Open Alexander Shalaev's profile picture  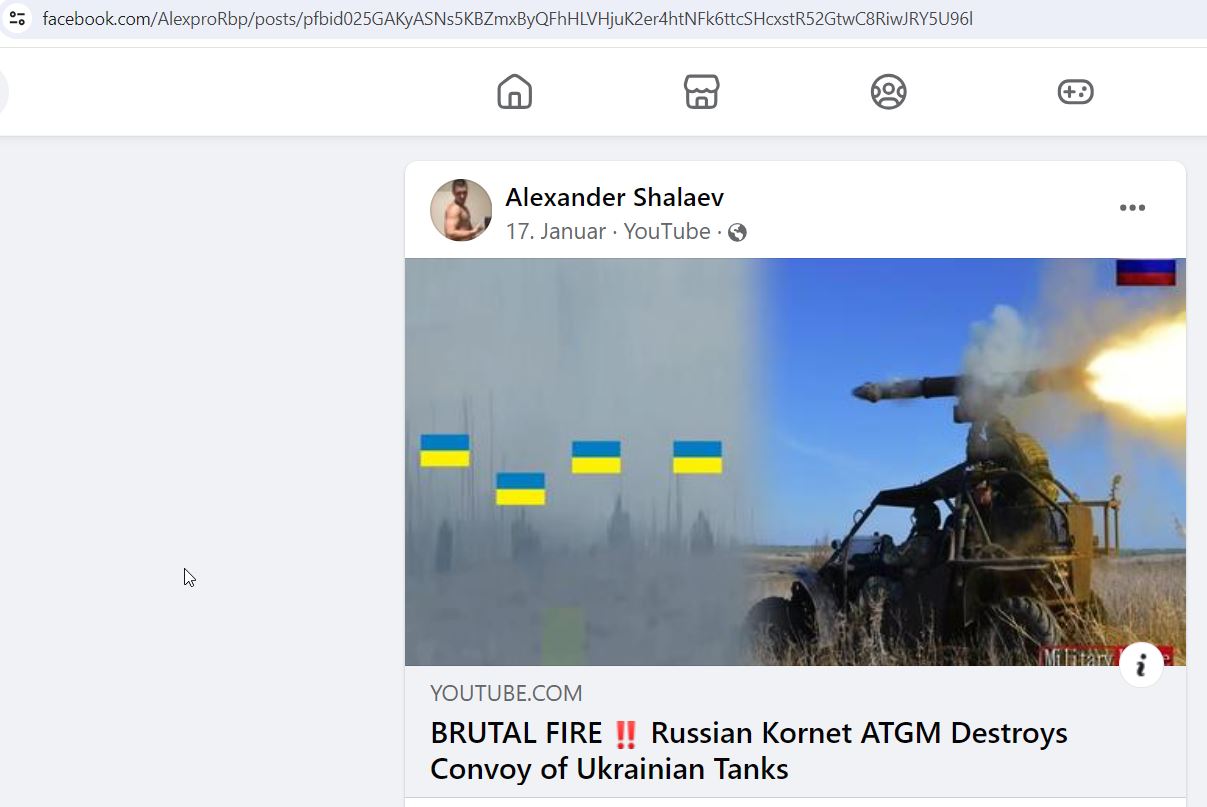click(x=461, y=210)
